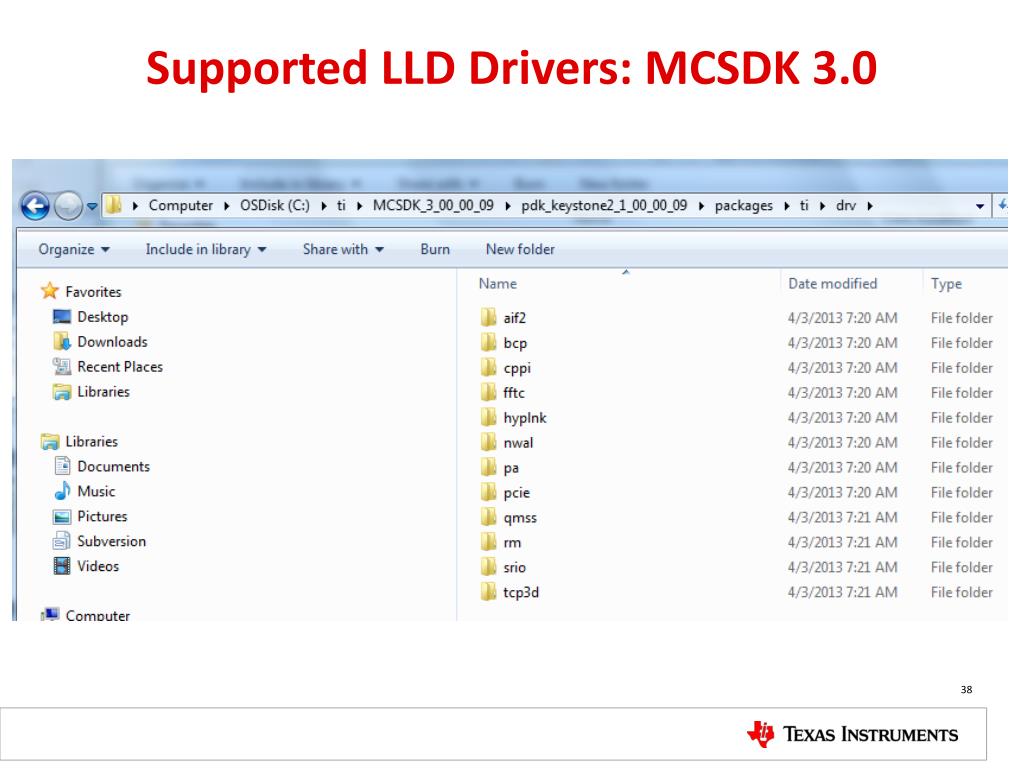
Task: Click the fftc folder icon
Action: point(488,392)
